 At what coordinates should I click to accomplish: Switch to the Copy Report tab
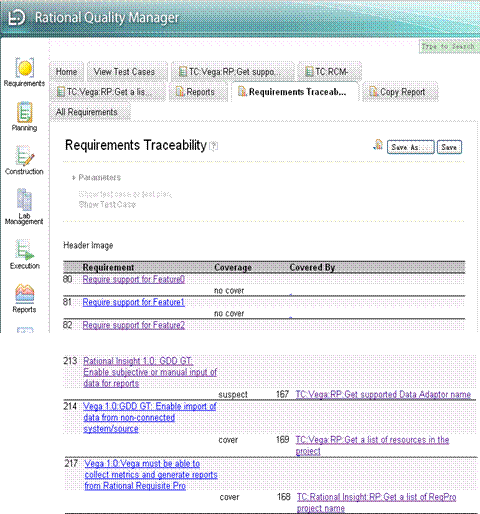pos(399,92)
